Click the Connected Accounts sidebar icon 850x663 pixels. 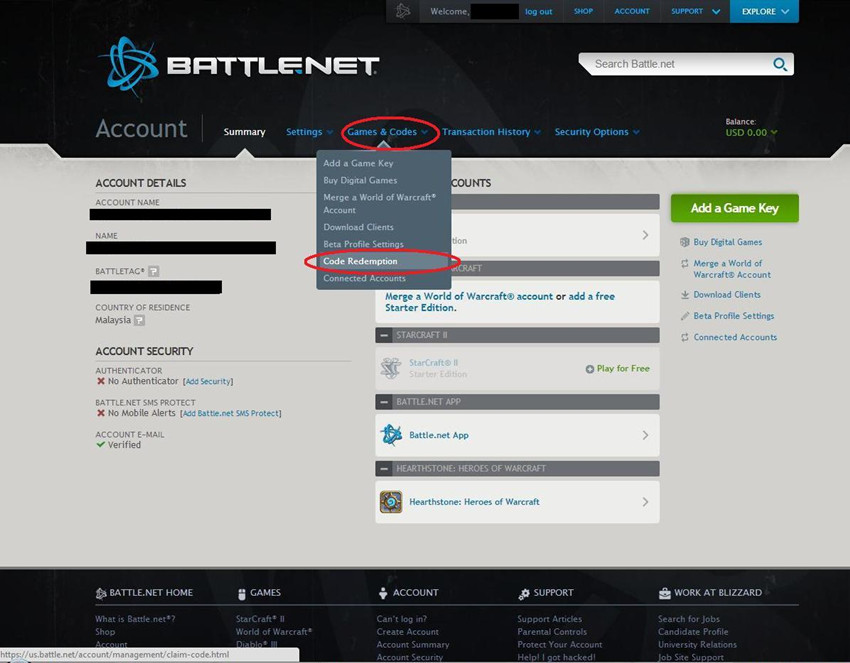pyautogui.click(x=685, y=337)
